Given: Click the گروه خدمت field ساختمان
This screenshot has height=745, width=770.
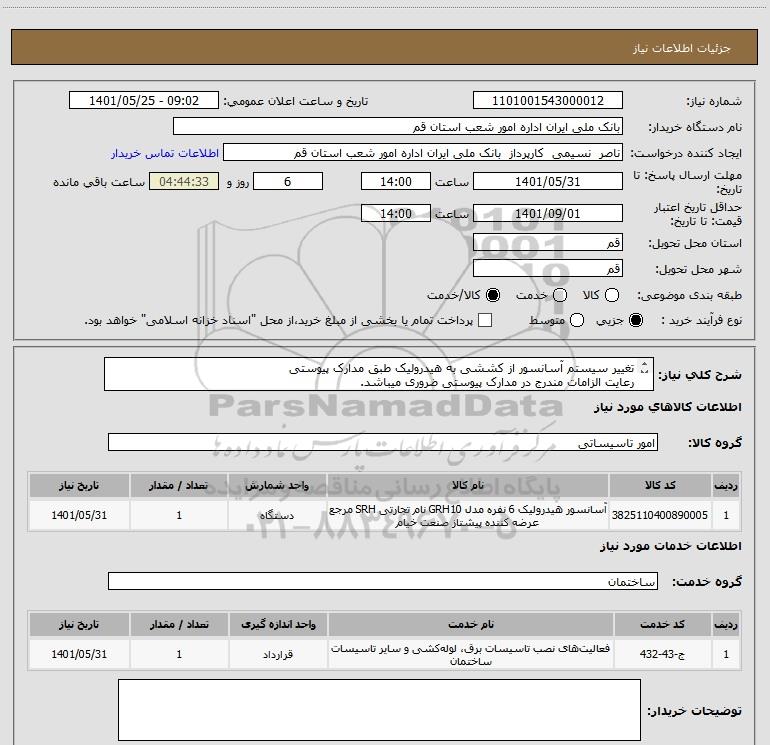Looking at the screenshot, I should coord(383,581).
